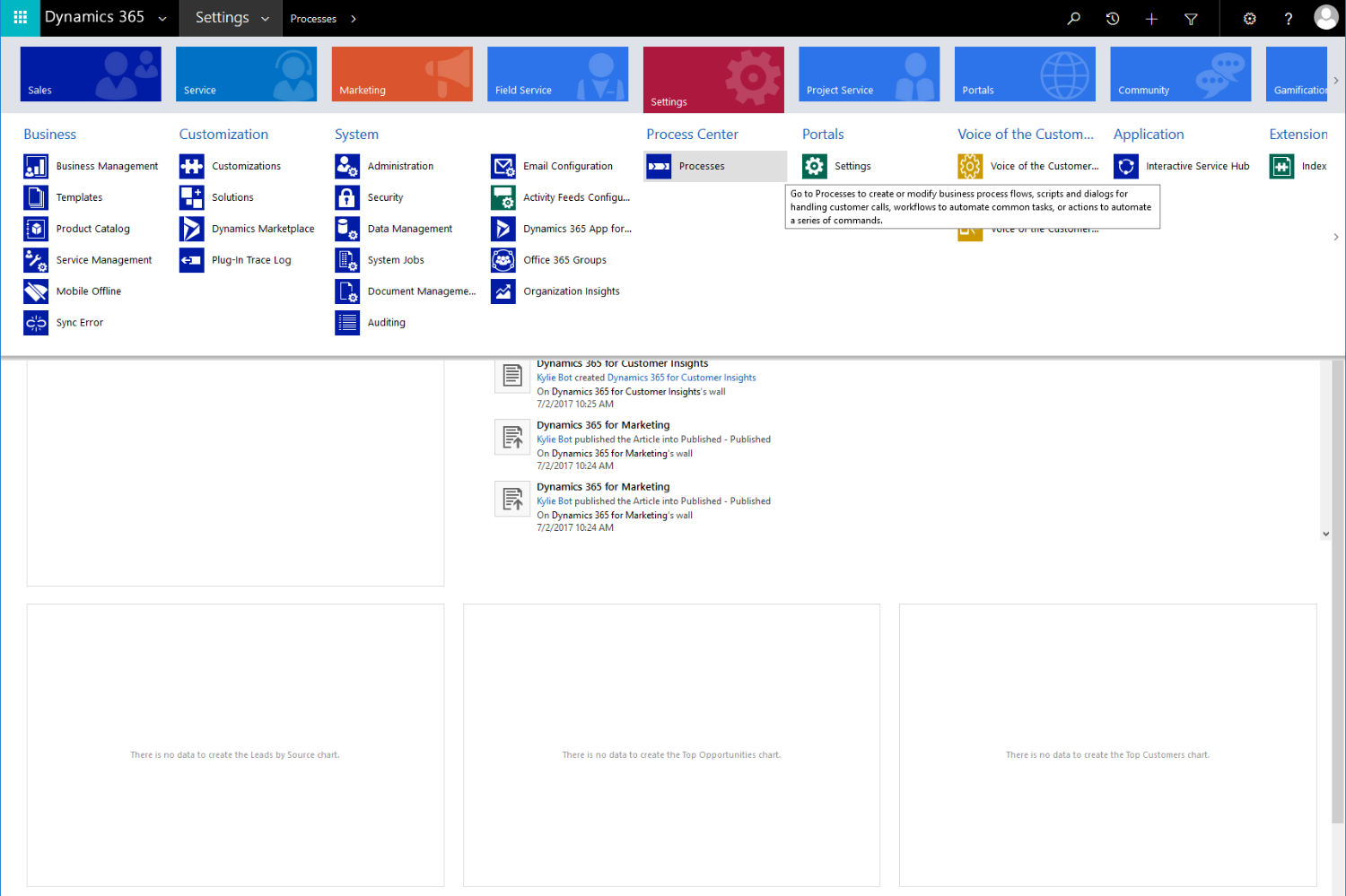Select the Portals tile
This screenshot has height=896, width=1346.
tap(1025, 74)
